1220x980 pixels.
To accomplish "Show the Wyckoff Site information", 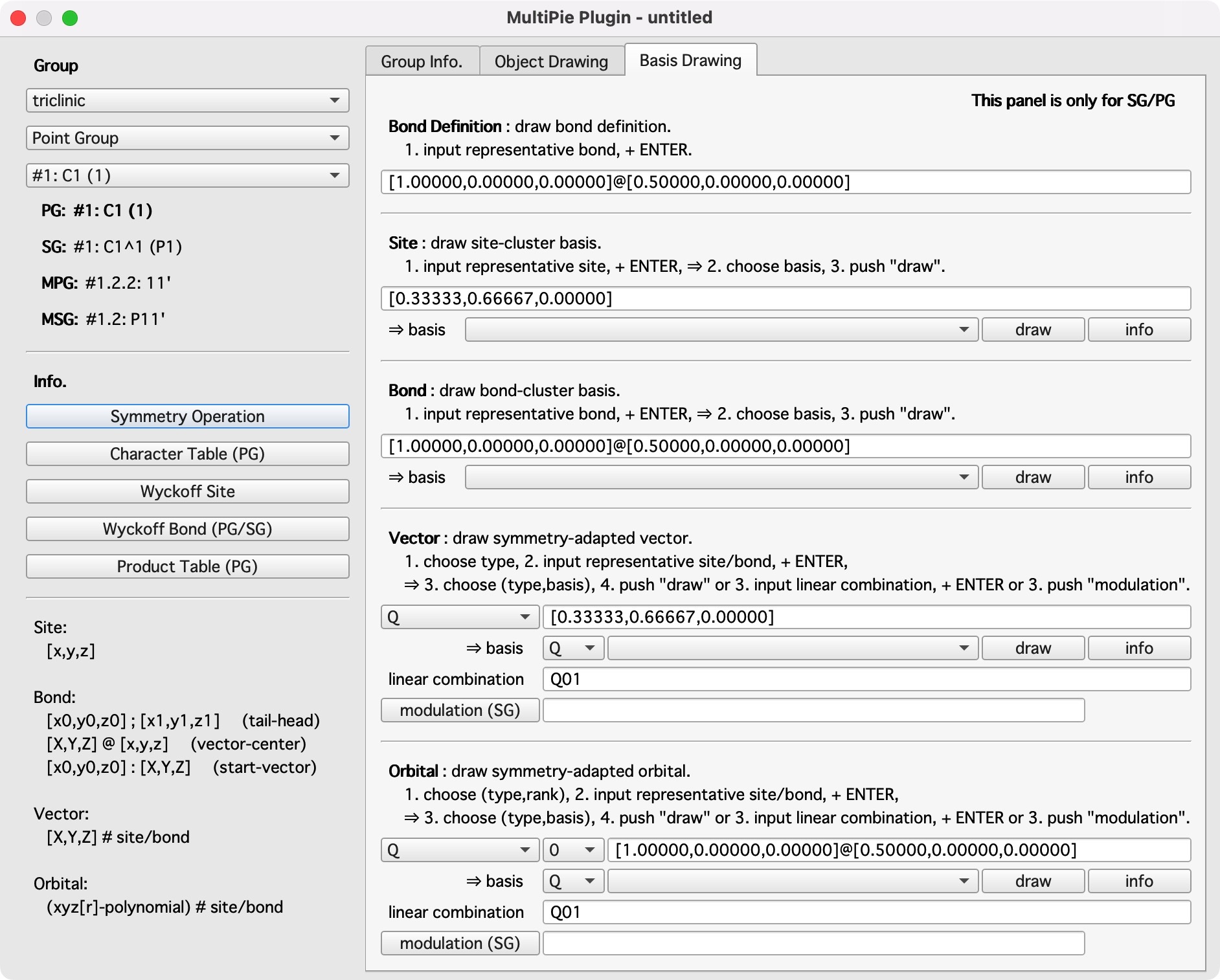I will click(x=187, y=491).
